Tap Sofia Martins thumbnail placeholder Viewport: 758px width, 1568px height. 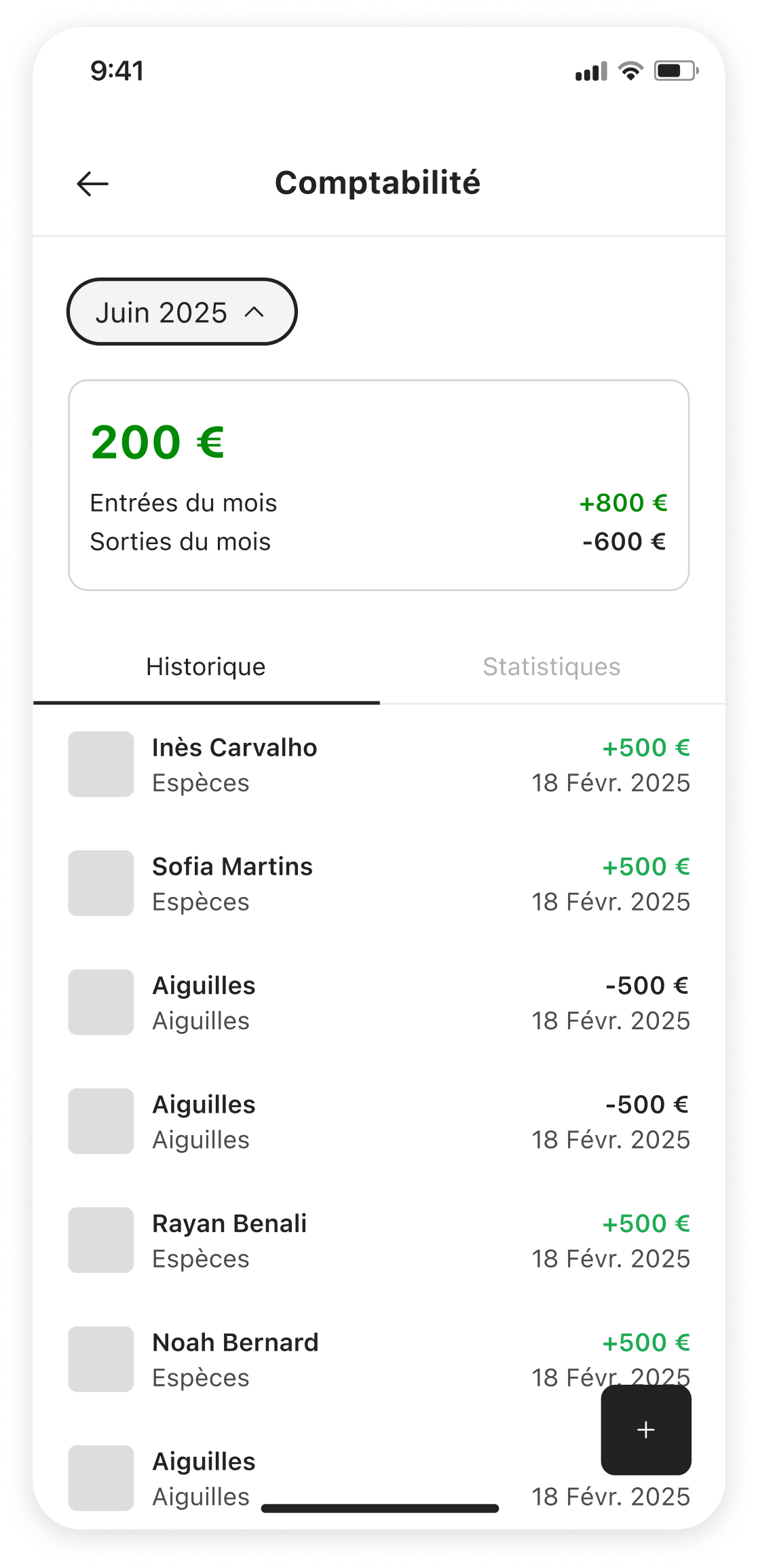coord(101,883)
